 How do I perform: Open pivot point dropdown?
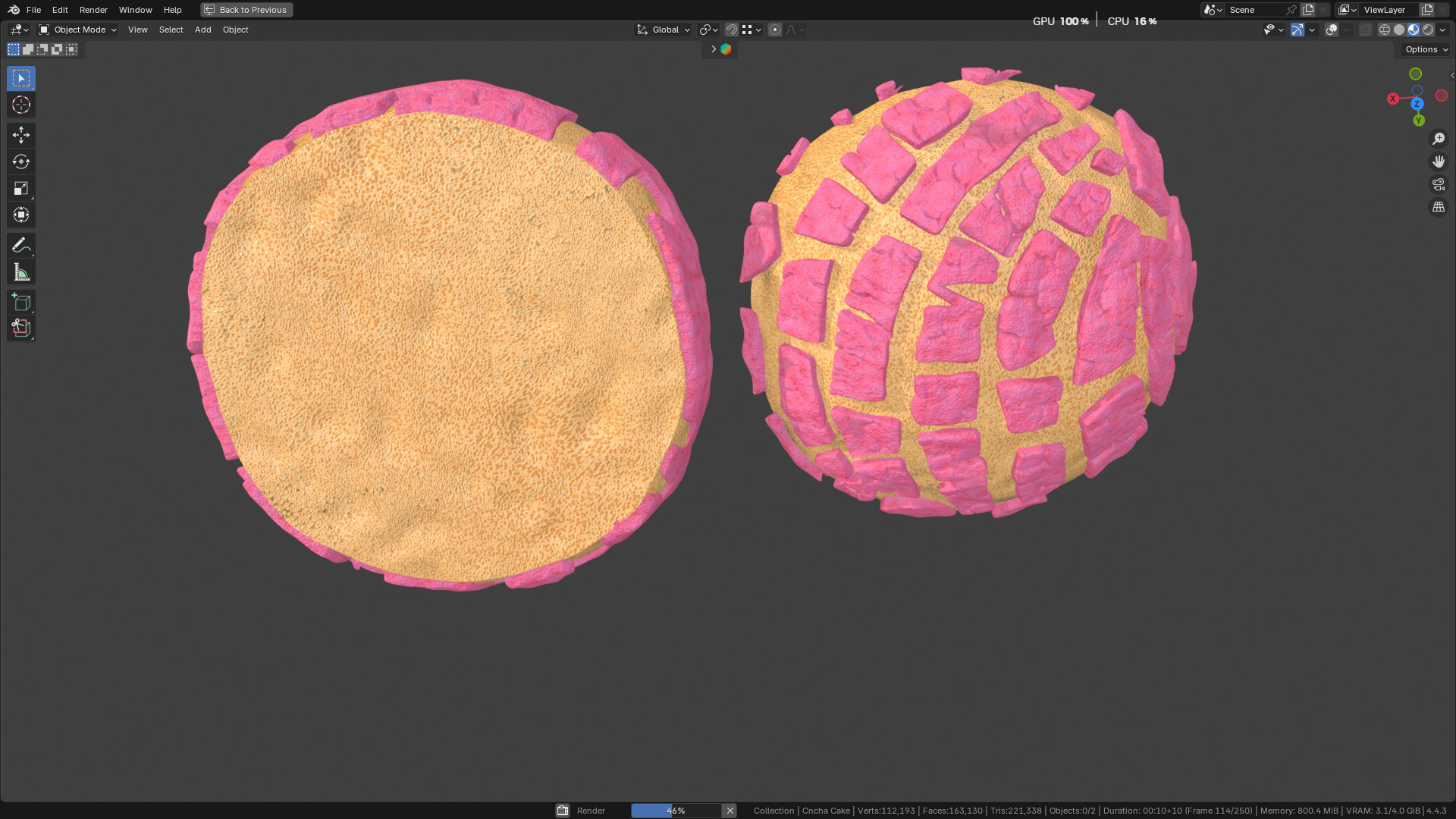click(x=709, y=30)
